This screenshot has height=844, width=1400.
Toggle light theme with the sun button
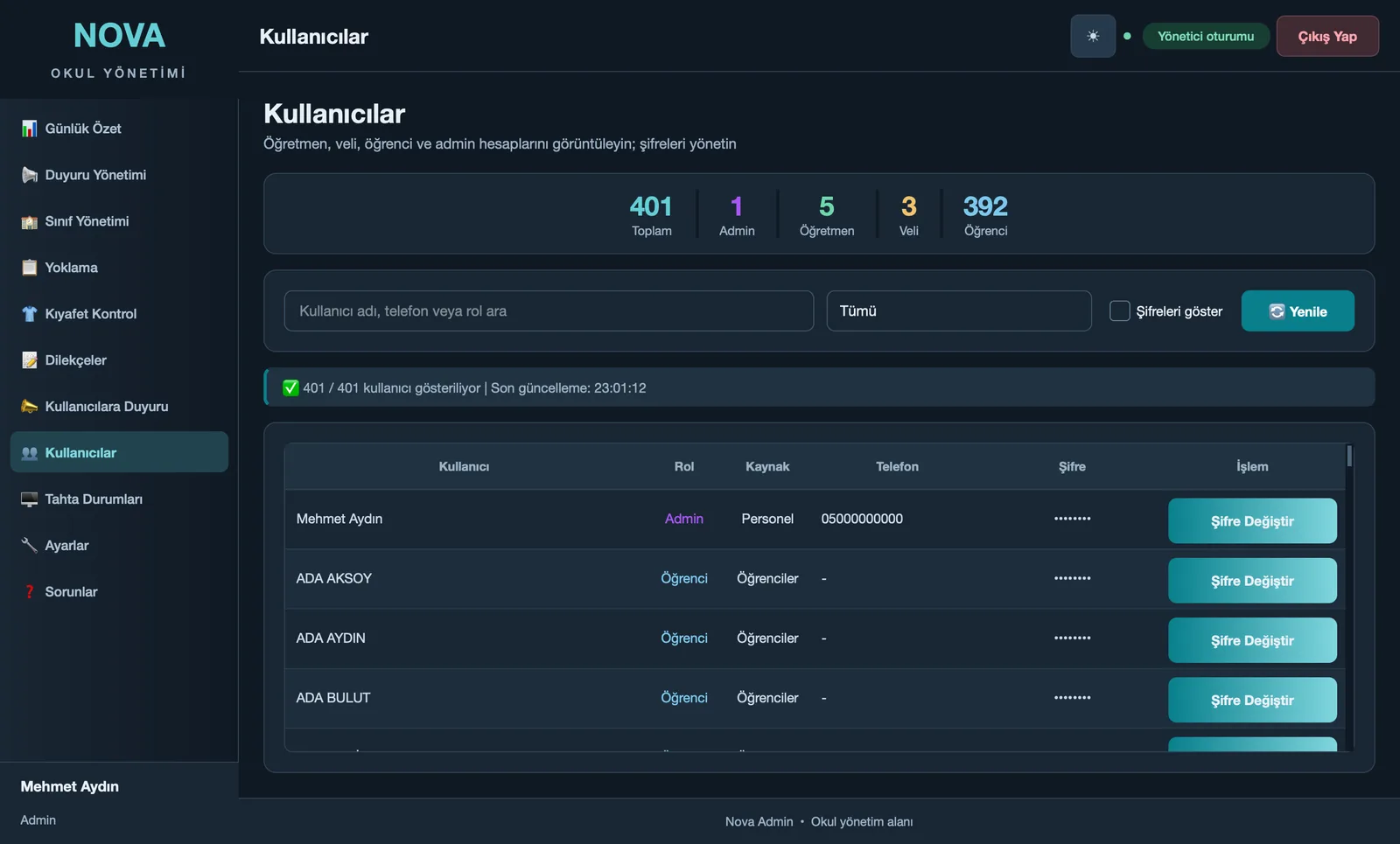[1093, 36]
